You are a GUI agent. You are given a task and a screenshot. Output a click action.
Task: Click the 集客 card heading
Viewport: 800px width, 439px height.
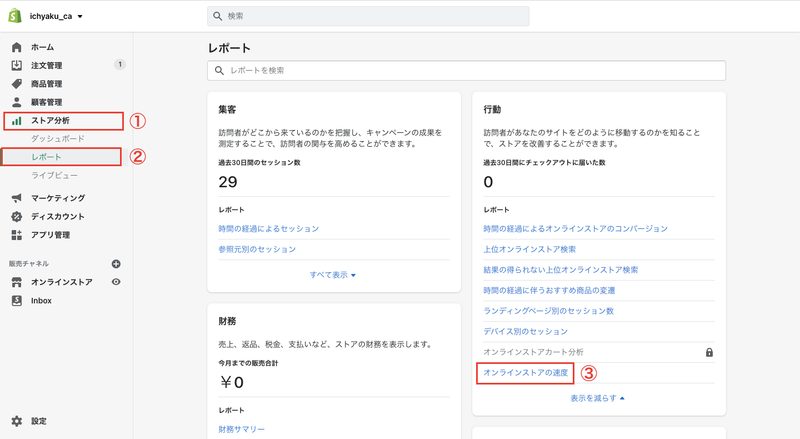[x=227, y=109]
